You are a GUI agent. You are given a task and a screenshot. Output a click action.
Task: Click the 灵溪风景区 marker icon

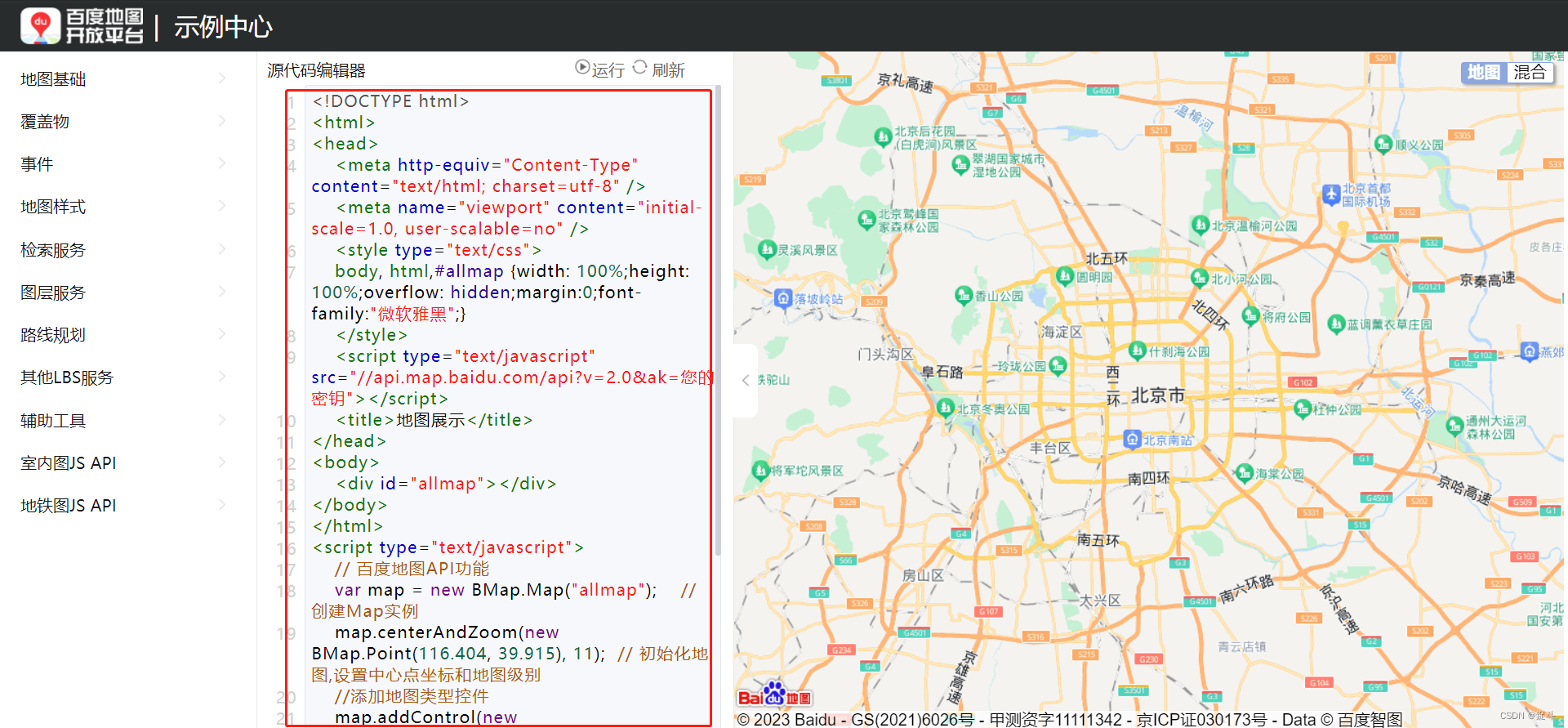coord(767,249)
